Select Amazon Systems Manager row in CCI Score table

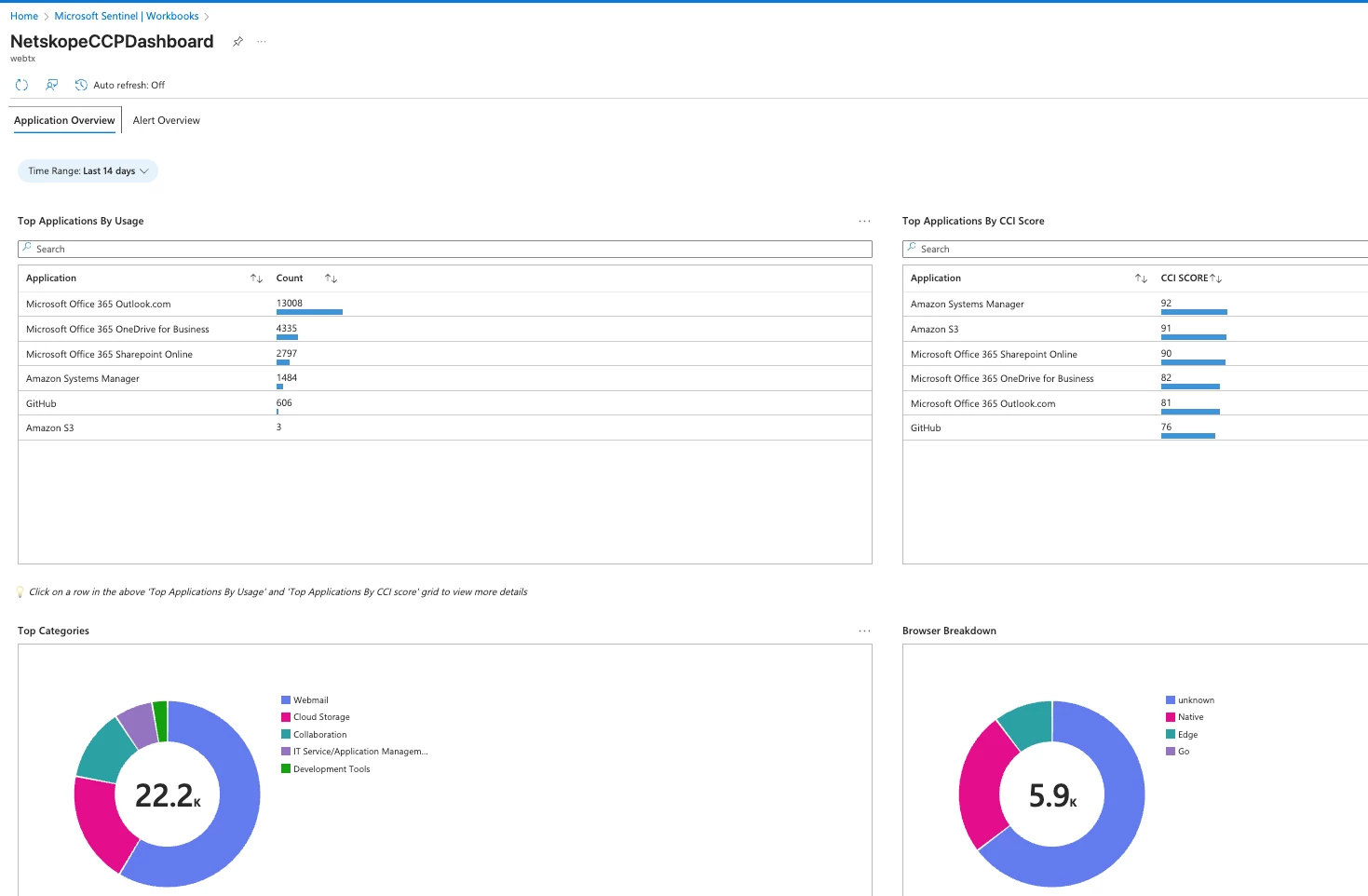click(1135, 304)
